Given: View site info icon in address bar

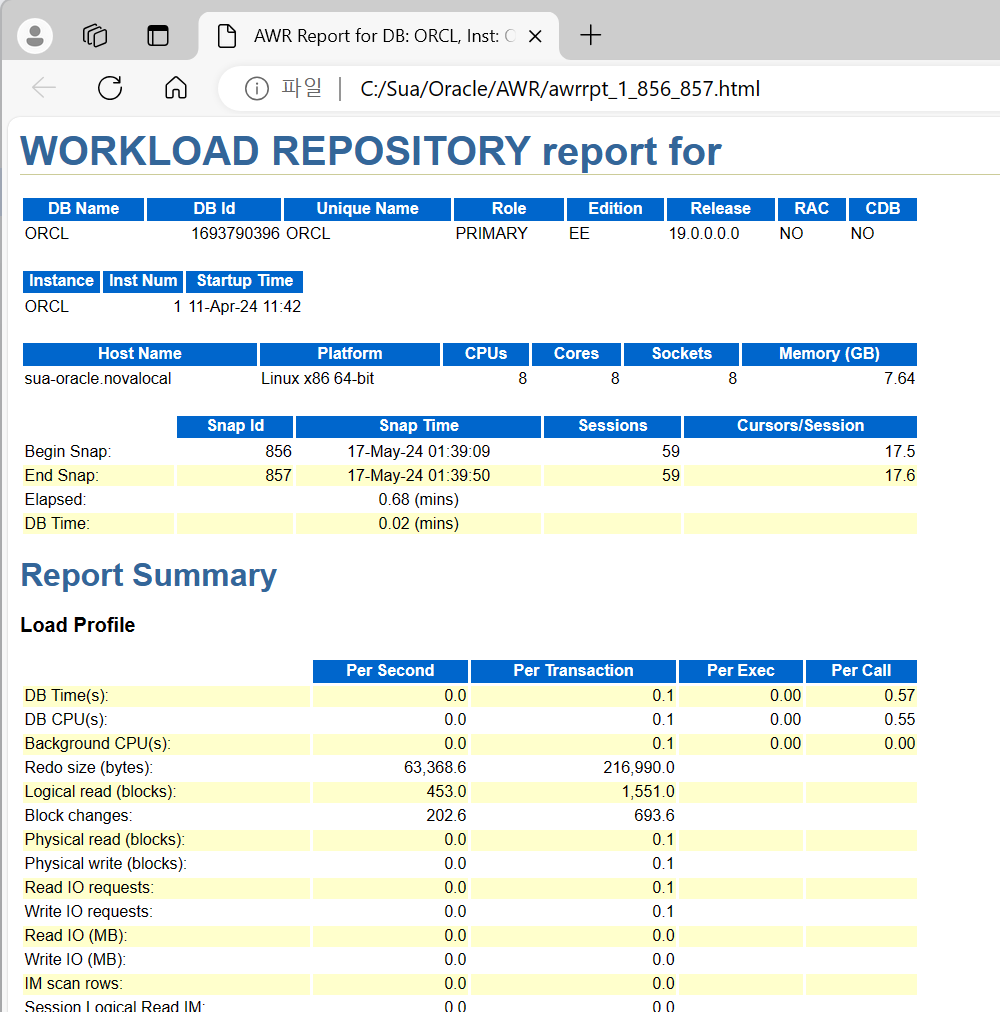Looking at the screenshot, I should 256,88.
